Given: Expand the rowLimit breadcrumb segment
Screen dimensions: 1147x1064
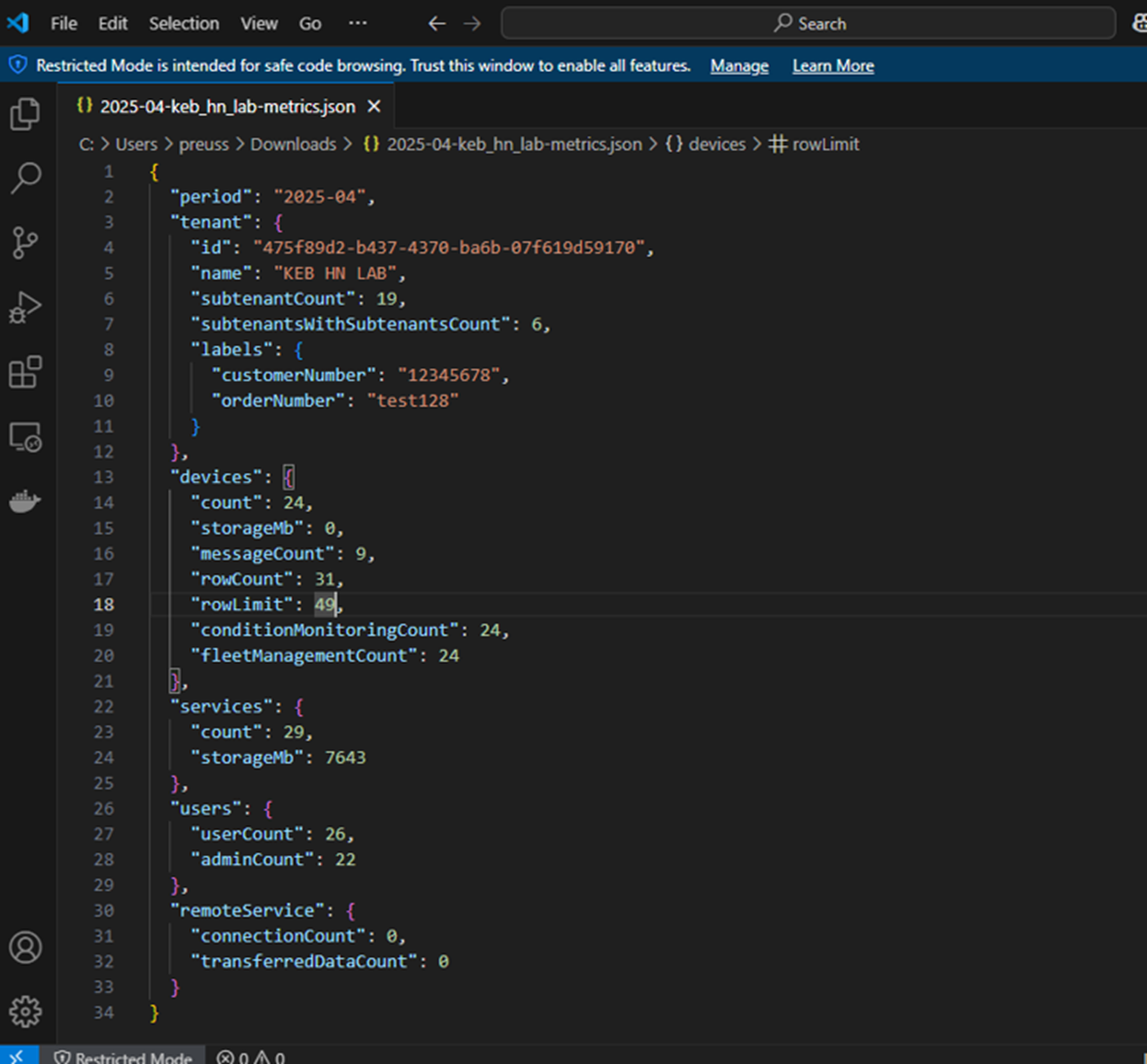Looking at the screenshot, I should 824,144.
